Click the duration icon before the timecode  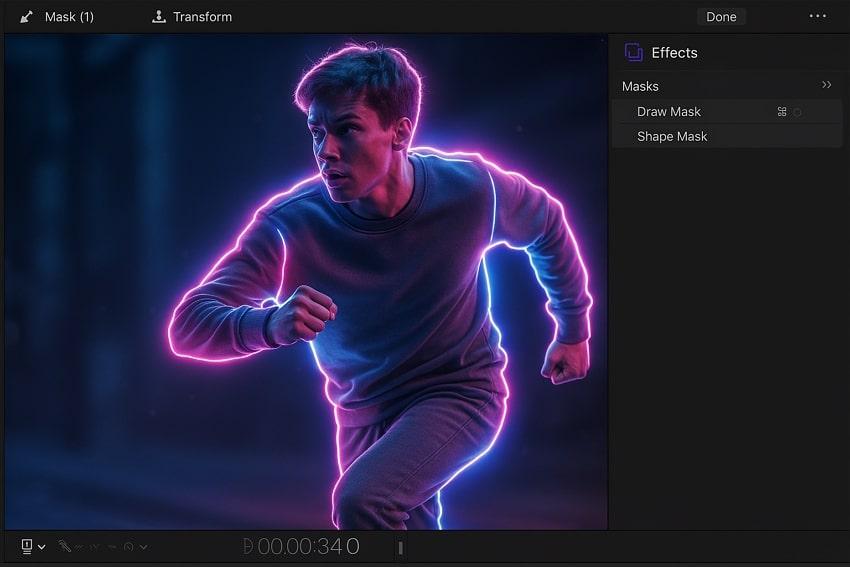[248, 546]
